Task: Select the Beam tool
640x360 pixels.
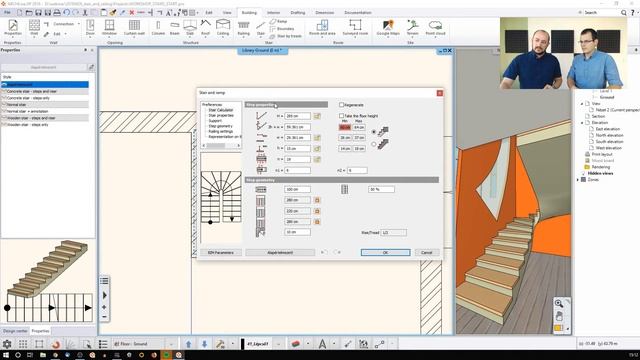Action: pyautogui.click(x=175, y=28)
